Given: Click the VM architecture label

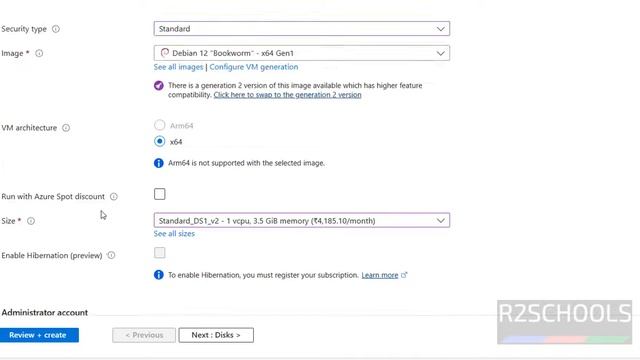Looking at the screenshot, I should (x=29, y=128).
